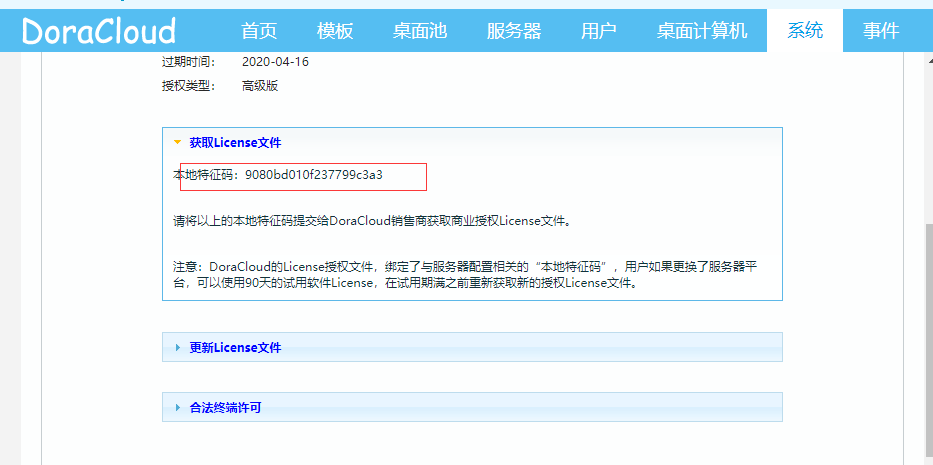This screenshot has width=933, height=465.
Task: Select the 用户 tab
Action: tap(599, 30)
